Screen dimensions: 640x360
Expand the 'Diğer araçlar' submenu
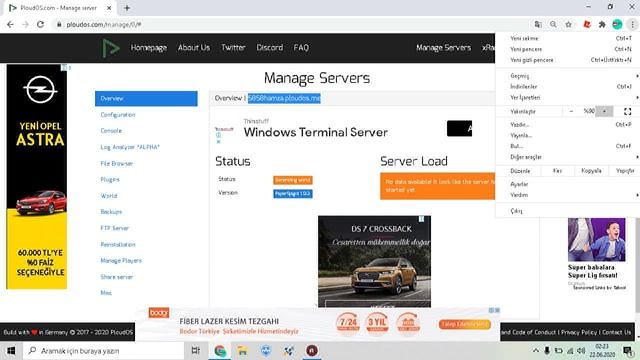point(567,157)
